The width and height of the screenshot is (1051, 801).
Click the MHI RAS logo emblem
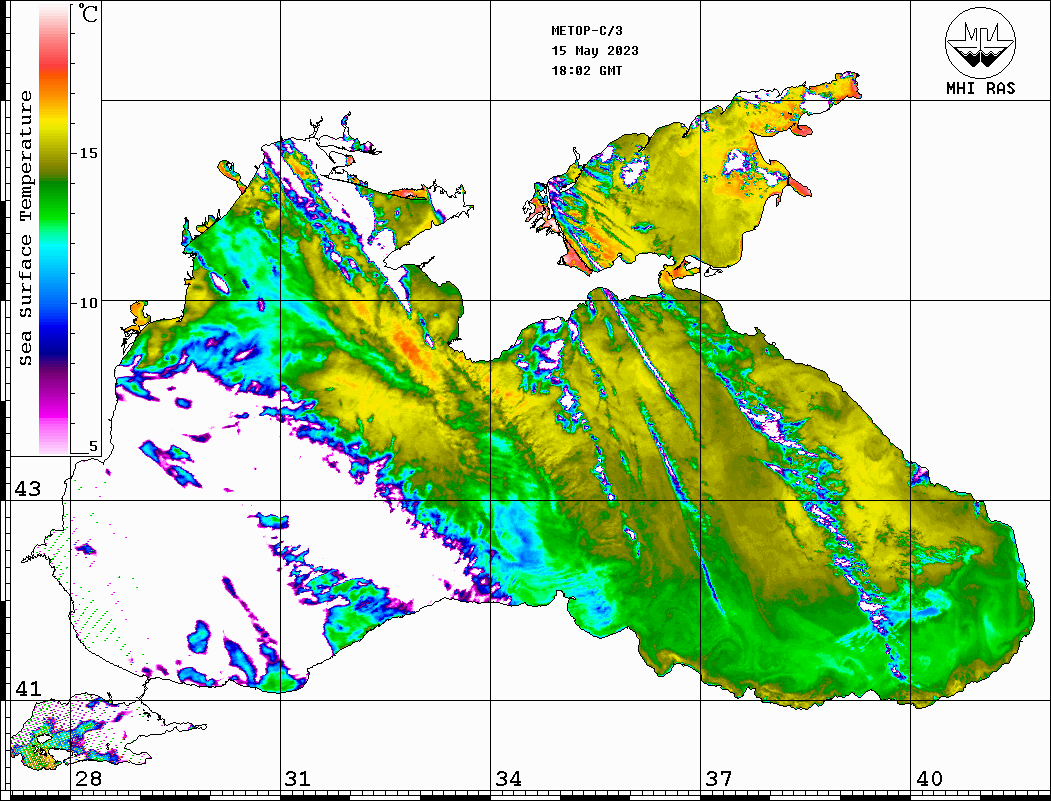click(980, 42)
